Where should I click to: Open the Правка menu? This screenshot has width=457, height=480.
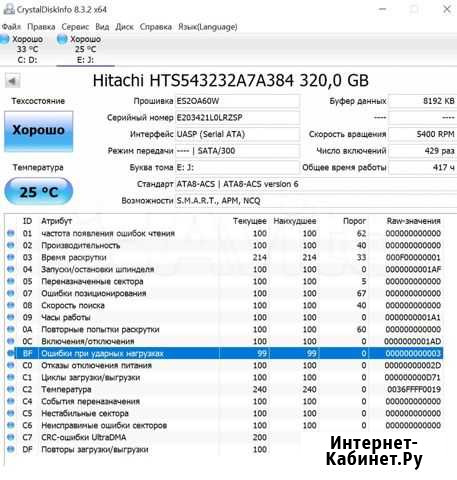(x=41, y=27)
